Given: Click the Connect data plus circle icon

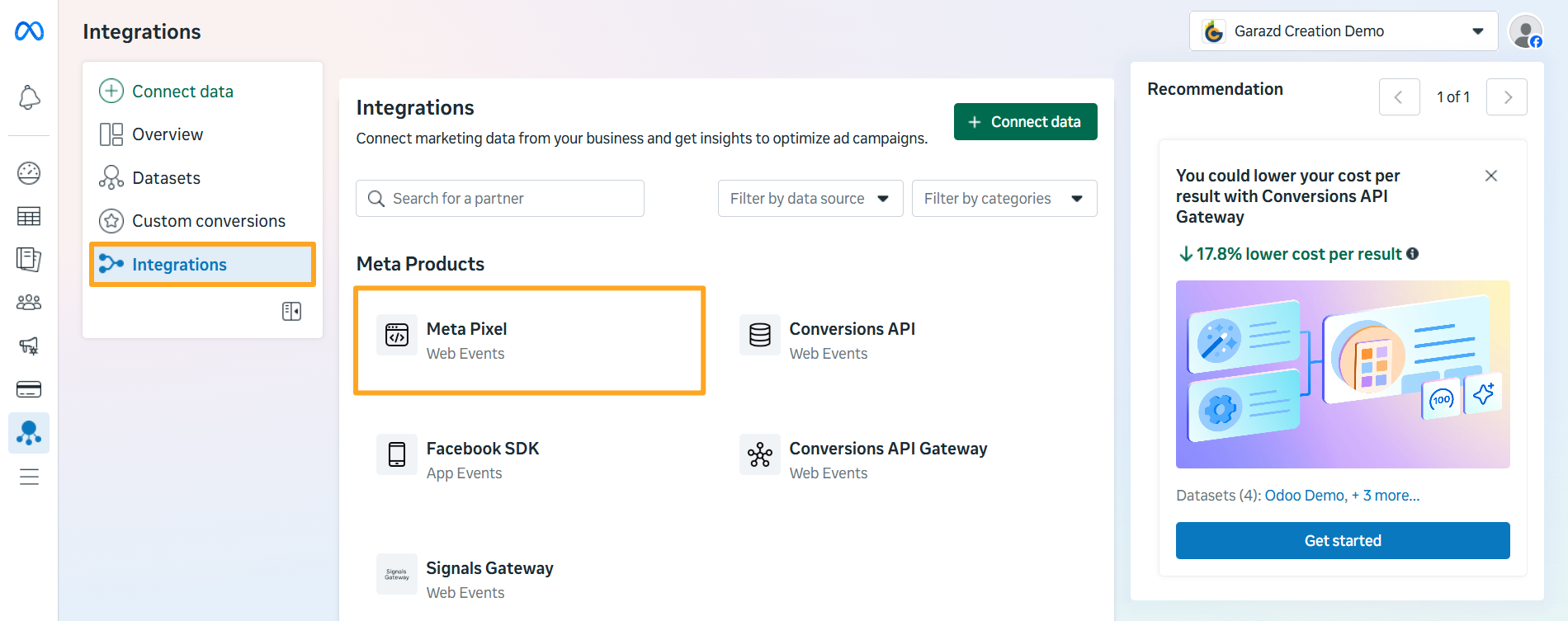Looking at the screenshot, I should (111, 91).
